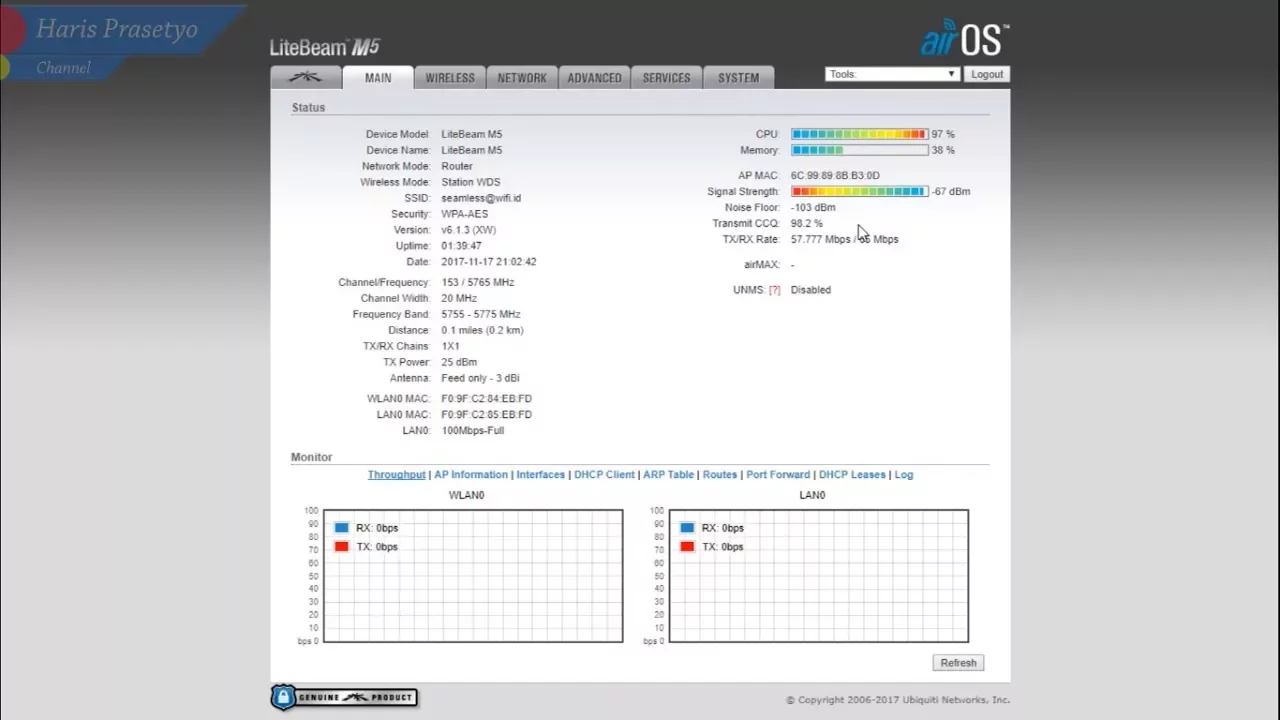Click the TX Power value 25 dBm
The height and width of the screenshot is (720, 1280).
click(x=459, y=363)
